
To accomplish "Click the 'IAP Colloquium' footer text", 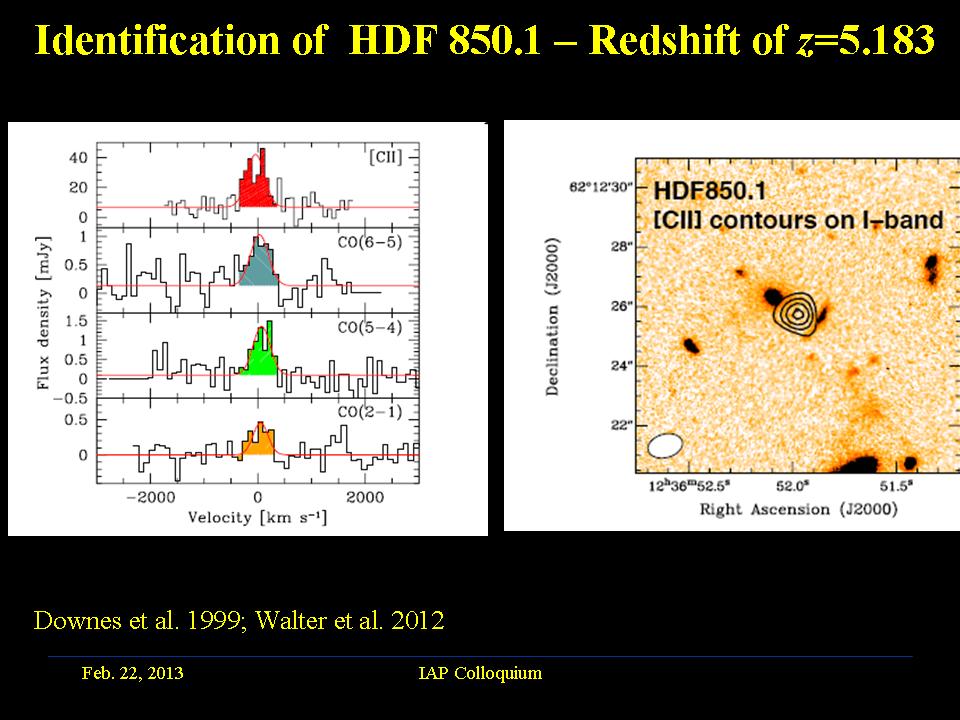I will click(x=480, y=673).
